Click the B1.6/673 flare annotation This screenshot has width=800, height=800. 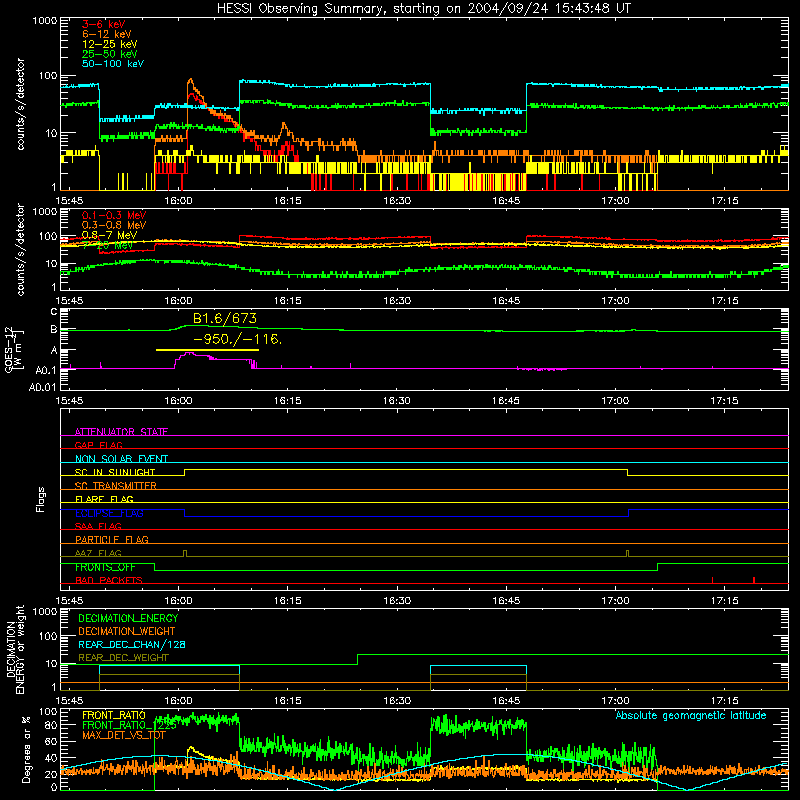224,319
